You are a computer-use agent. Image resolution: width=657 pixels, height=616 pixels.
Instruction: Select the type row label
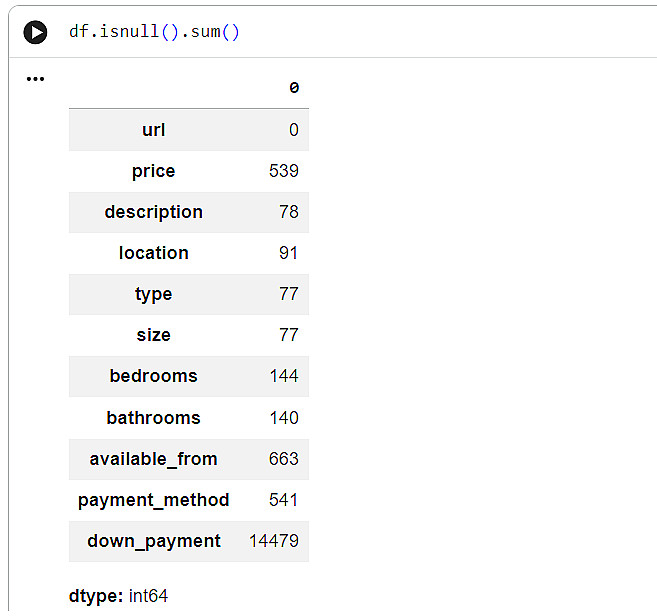tap(153, 294)
